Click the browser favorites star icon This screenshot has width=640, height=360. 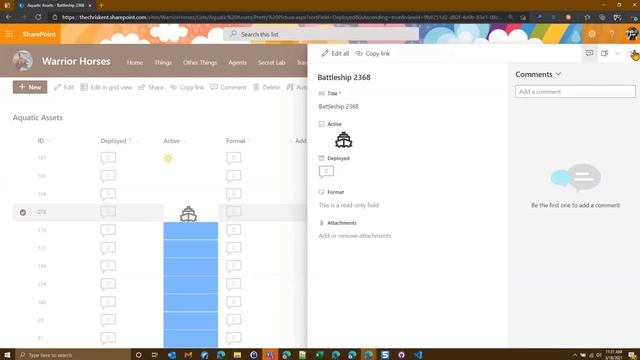[587, 17]
